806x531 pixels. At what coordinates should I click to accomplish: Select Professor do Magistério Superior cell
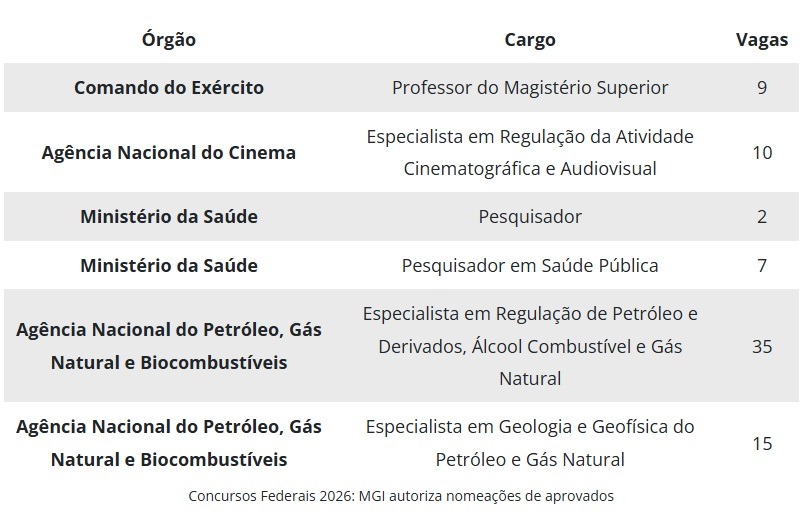530,87
